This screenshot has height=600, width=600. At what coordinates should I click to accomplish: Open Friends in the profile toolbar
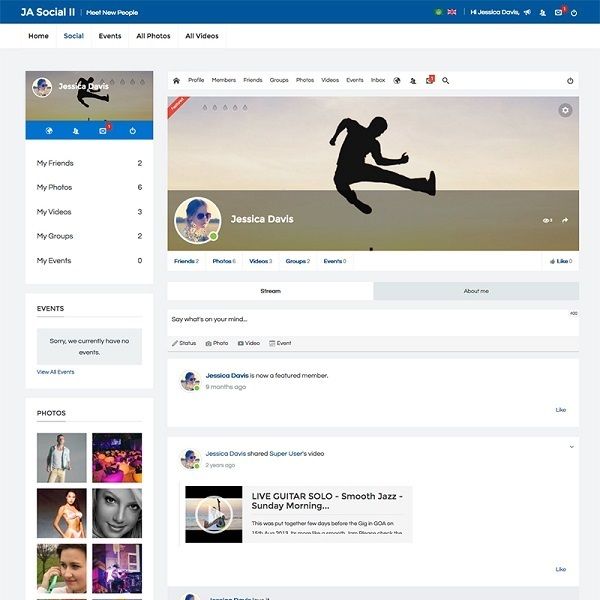click(x=253, y=80)
